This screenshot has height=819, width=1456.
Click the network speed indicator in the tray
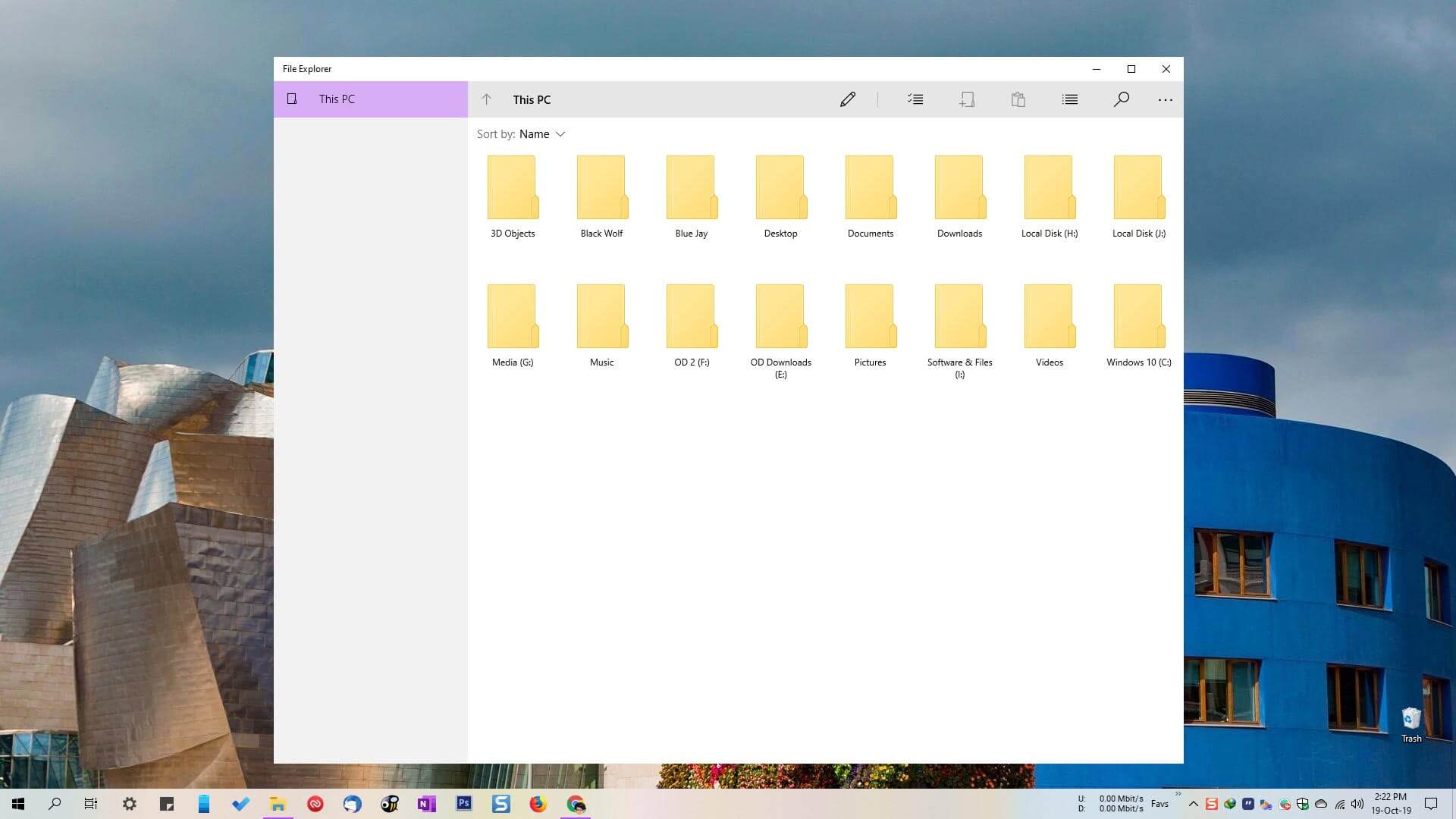(1112, 803)
